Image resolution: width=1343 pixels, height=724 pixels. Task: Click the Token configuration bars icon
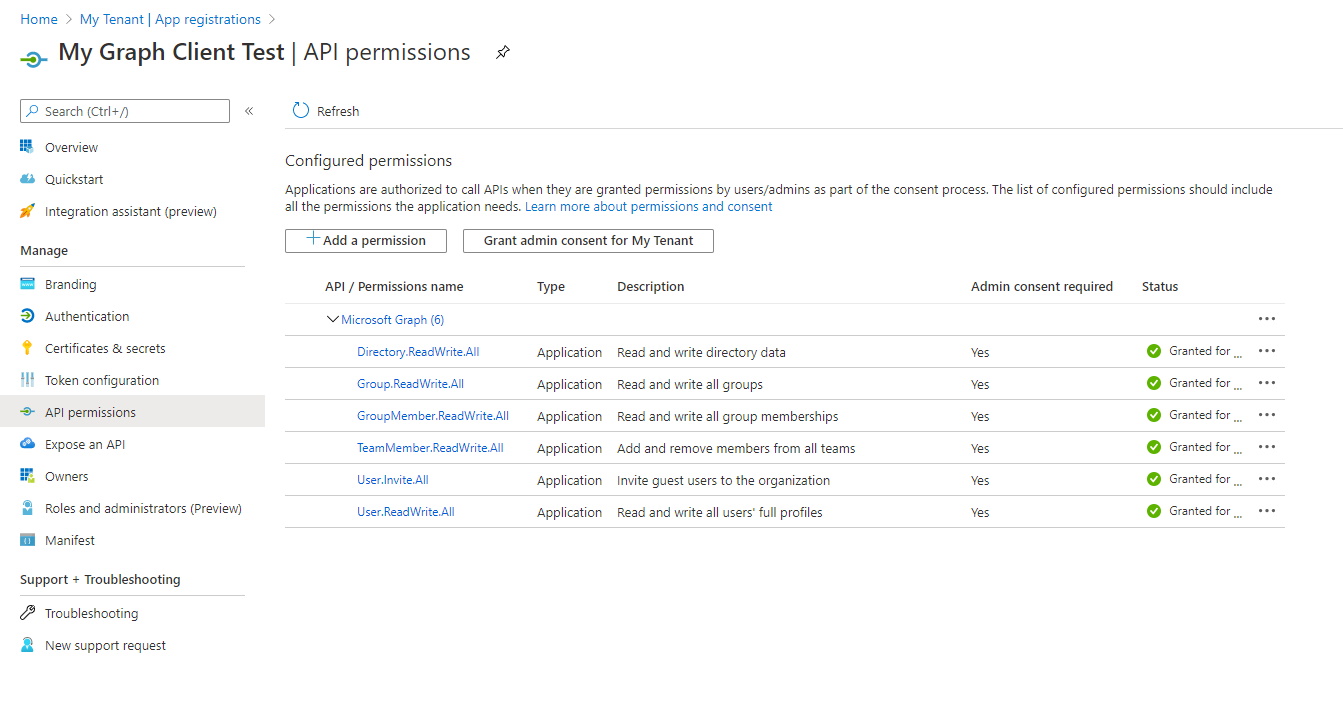point(27,380)
